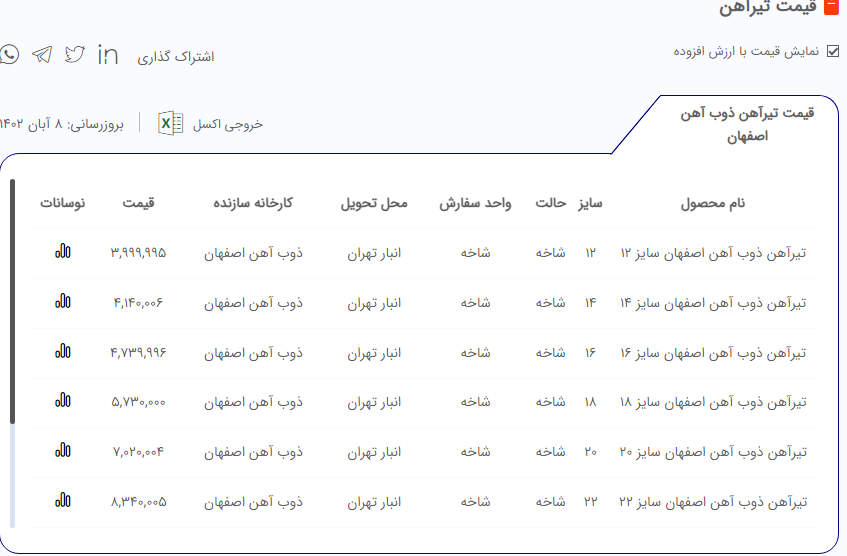Open fluctuation chart for size 20 beam
Viewport: 847px width, 556px height.
[x=63, y=451]
